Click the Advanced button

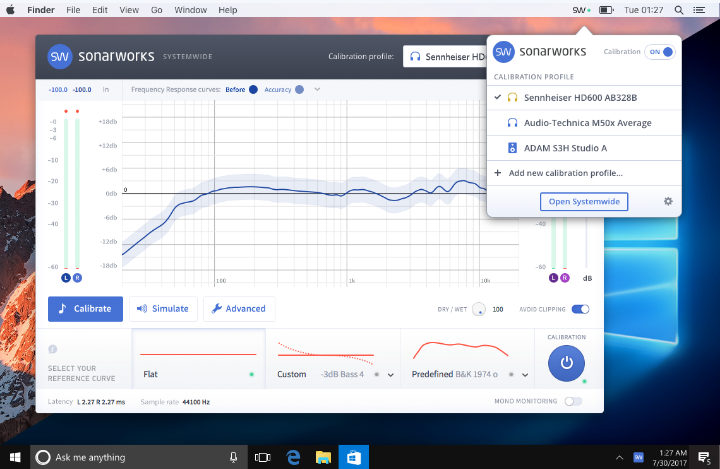click(x=239, y=309)
